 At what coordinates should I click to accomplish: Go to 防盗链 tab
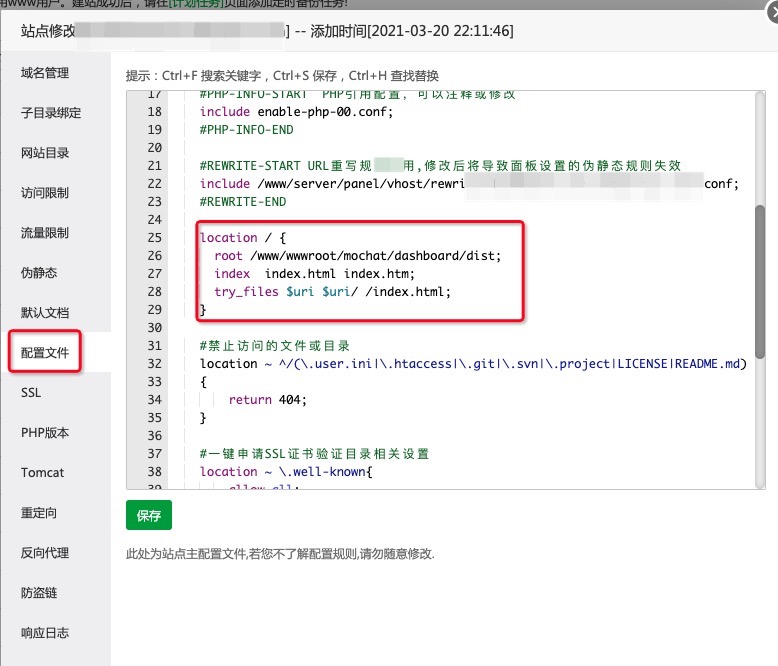point(39,593)
